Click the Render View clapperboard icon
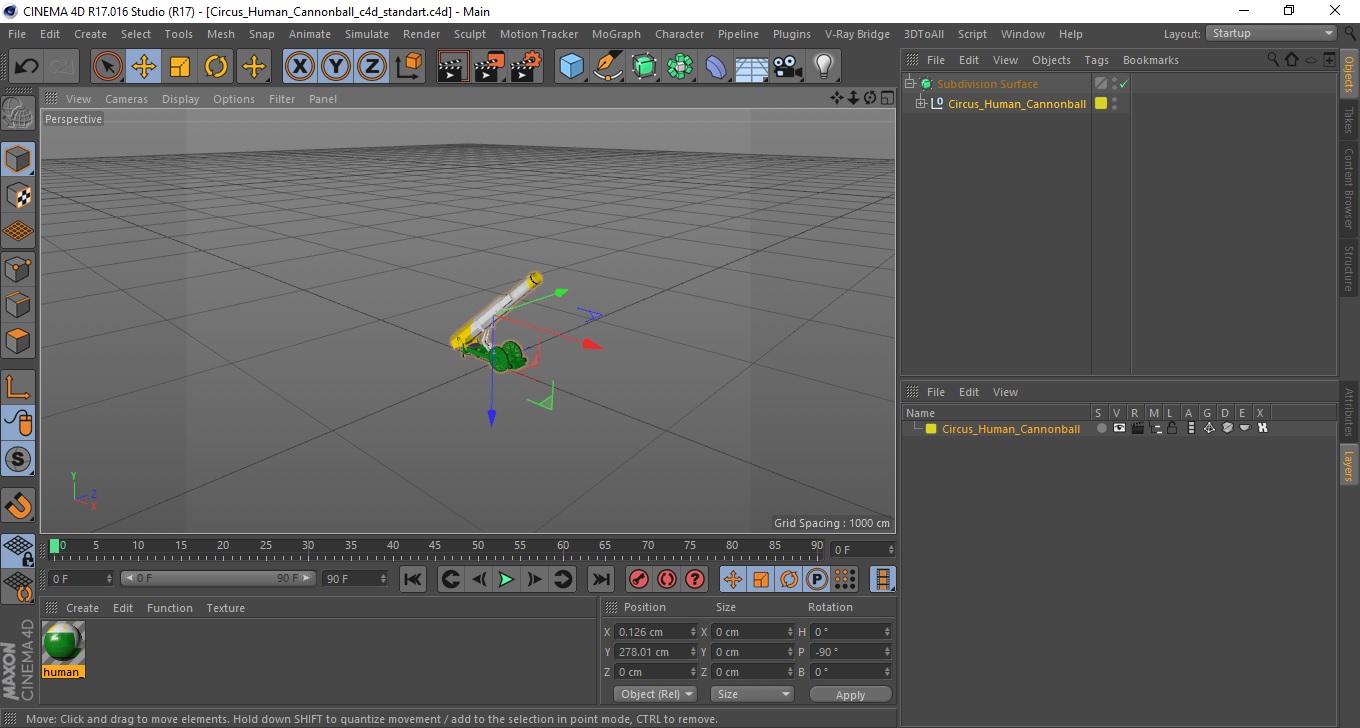 tap(454, 67)
